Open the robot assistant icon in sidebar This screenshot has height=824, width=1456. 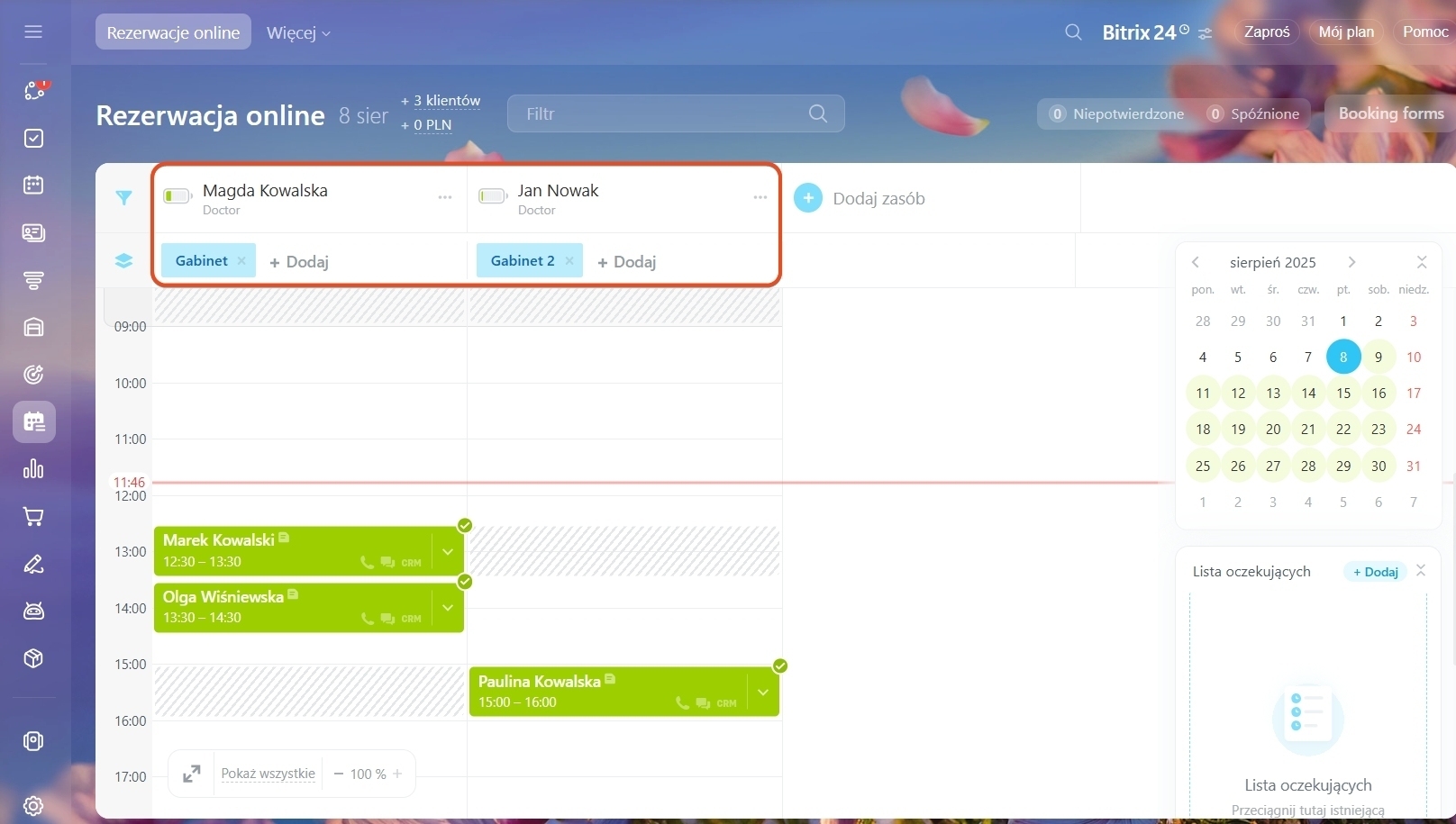(33, 611)
